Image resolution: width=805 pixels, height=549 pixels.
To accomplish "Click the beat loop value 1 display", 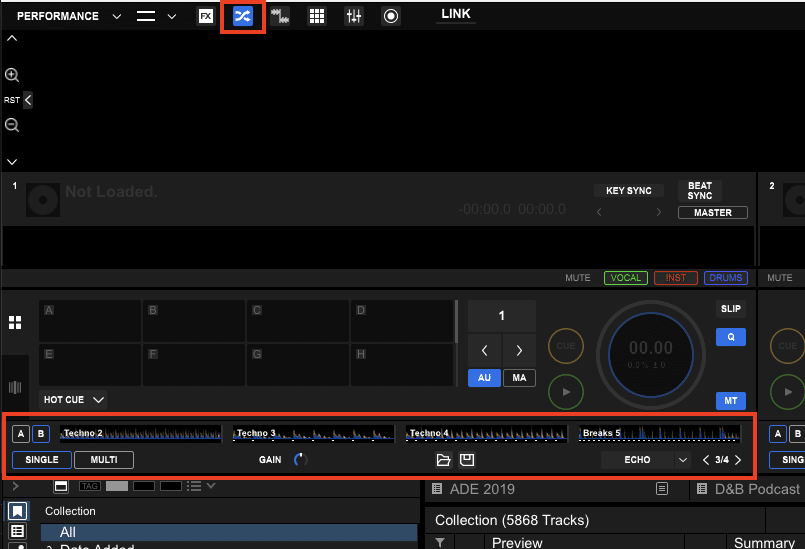I will [x=502, y=316].
